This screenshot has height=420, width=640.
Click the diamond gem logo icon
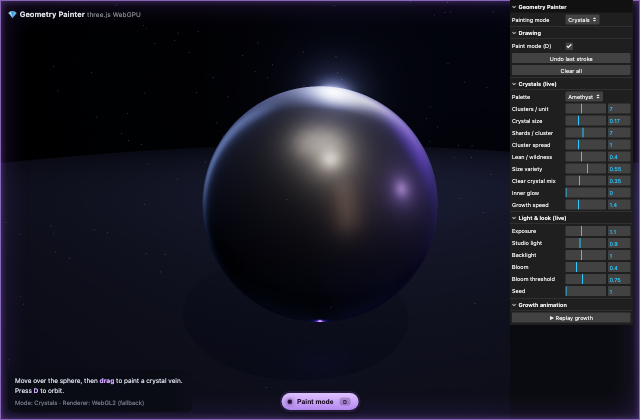[x=12, y=14]
